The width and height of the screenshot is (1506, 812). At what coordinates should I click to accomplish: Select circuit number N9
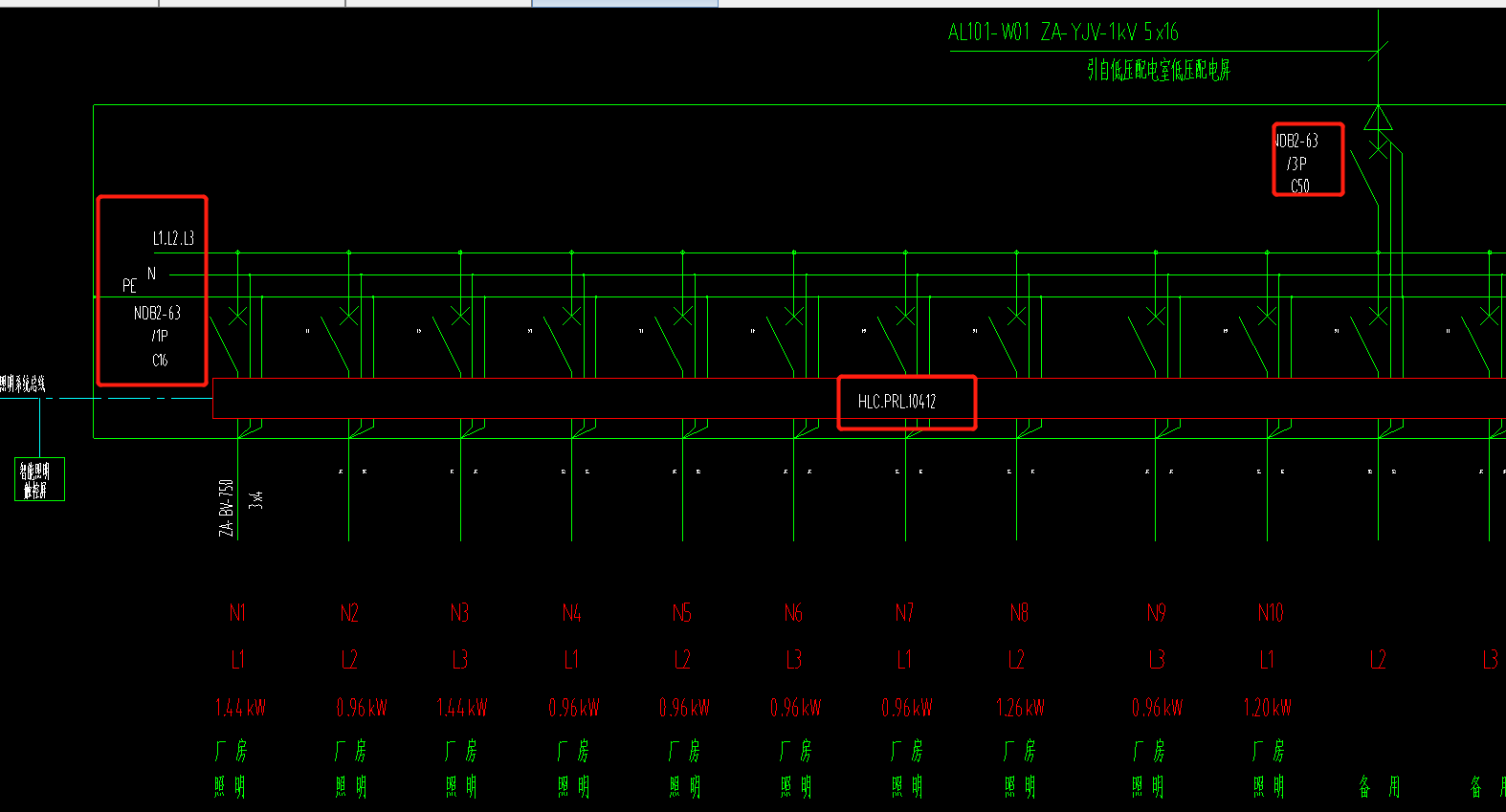coord(1156,613)
